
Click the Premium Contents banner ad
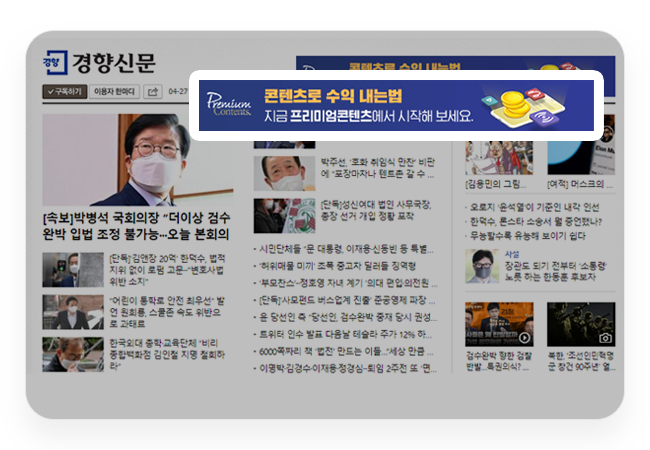point(396,105)
